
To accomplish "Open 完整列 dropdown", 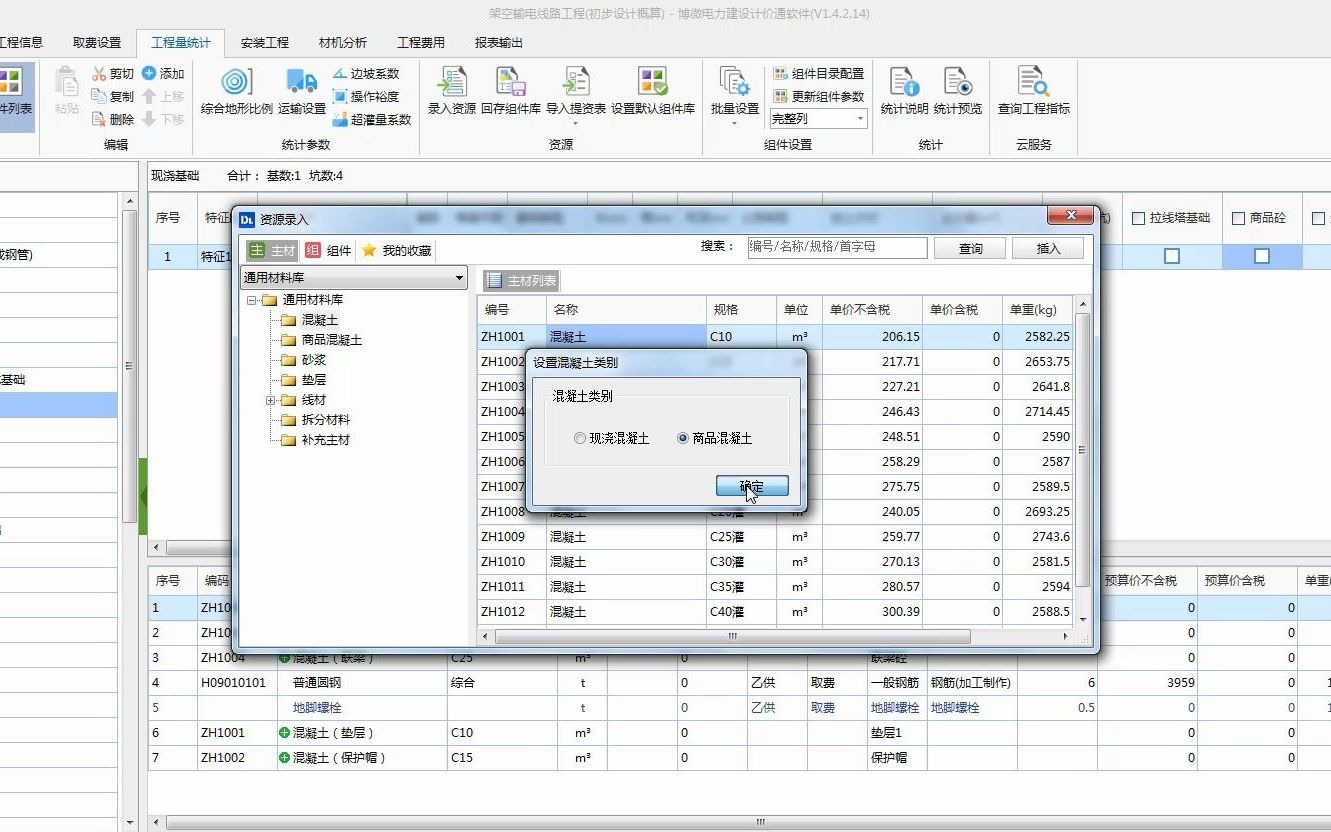I will point(818,119).
